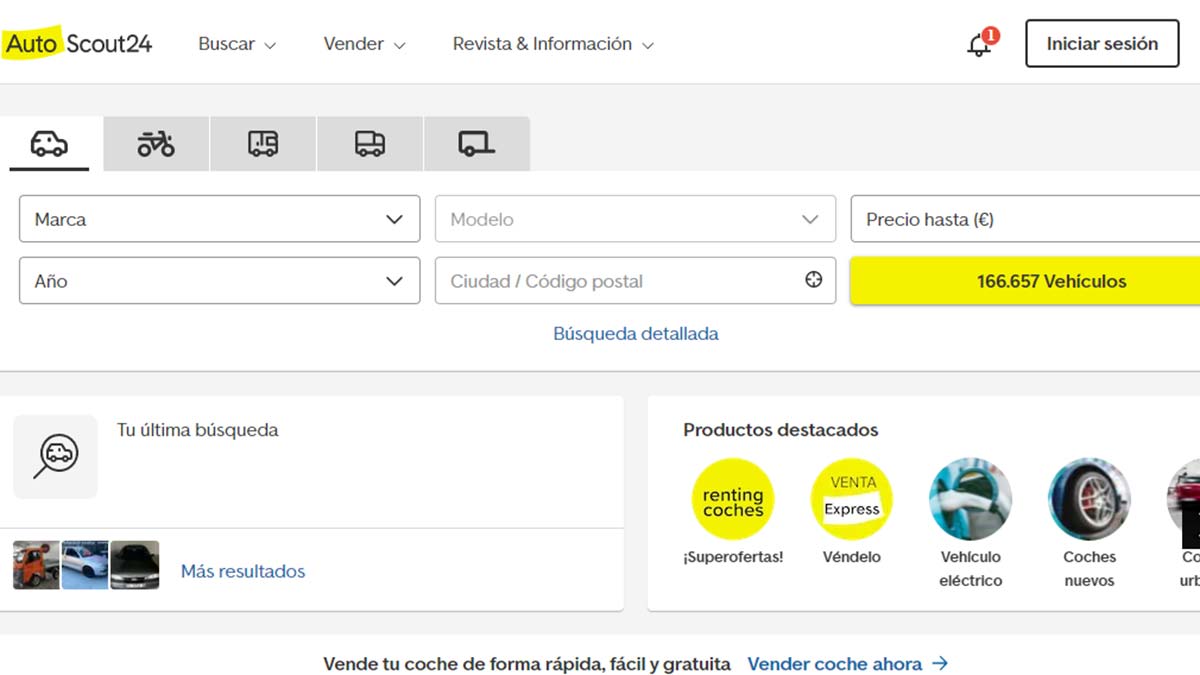
Task: Click the location crosshair icon
Action: (x=814, y=280)
